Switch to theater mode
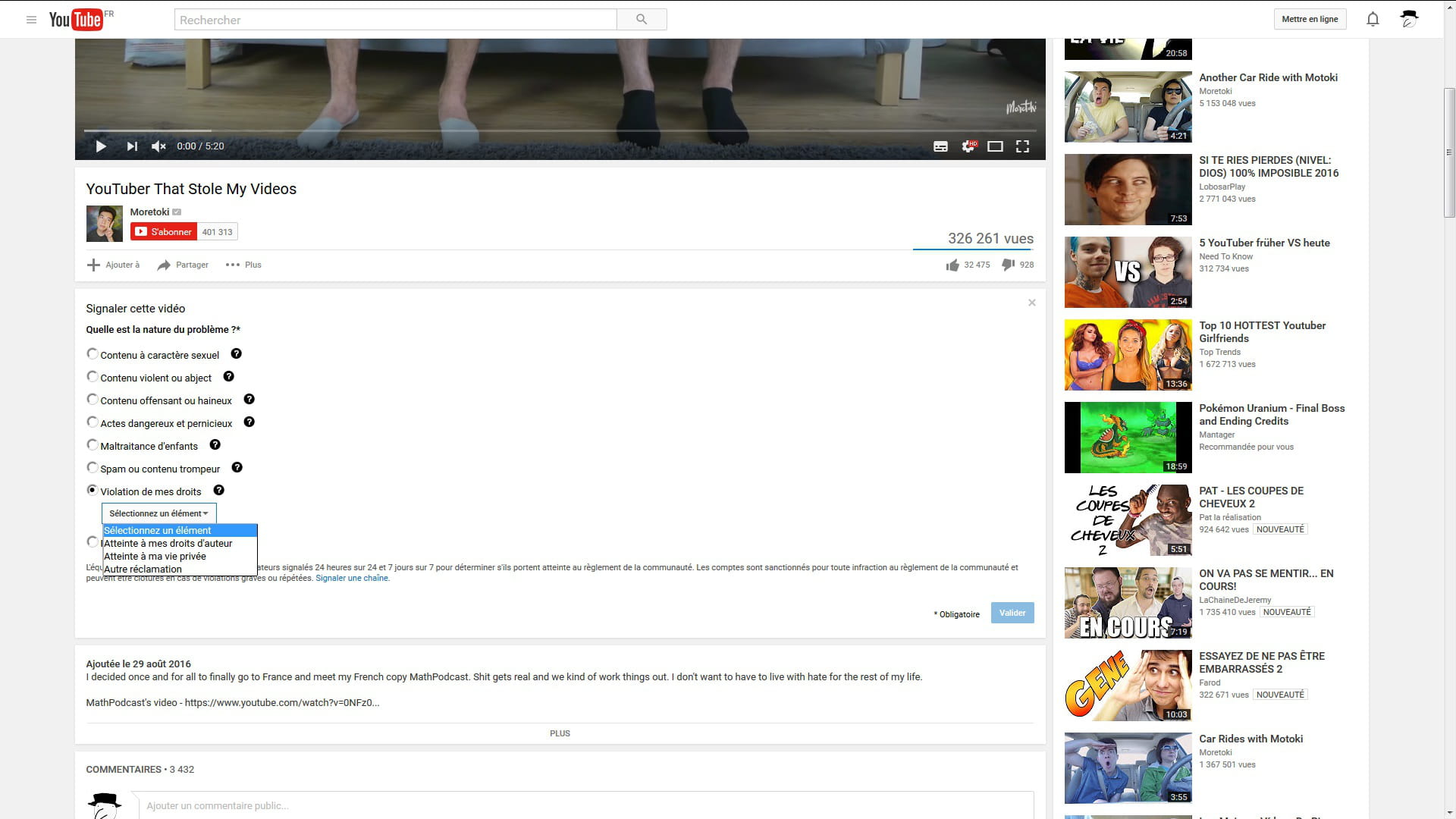1456x819 pixels. point(995,146)
